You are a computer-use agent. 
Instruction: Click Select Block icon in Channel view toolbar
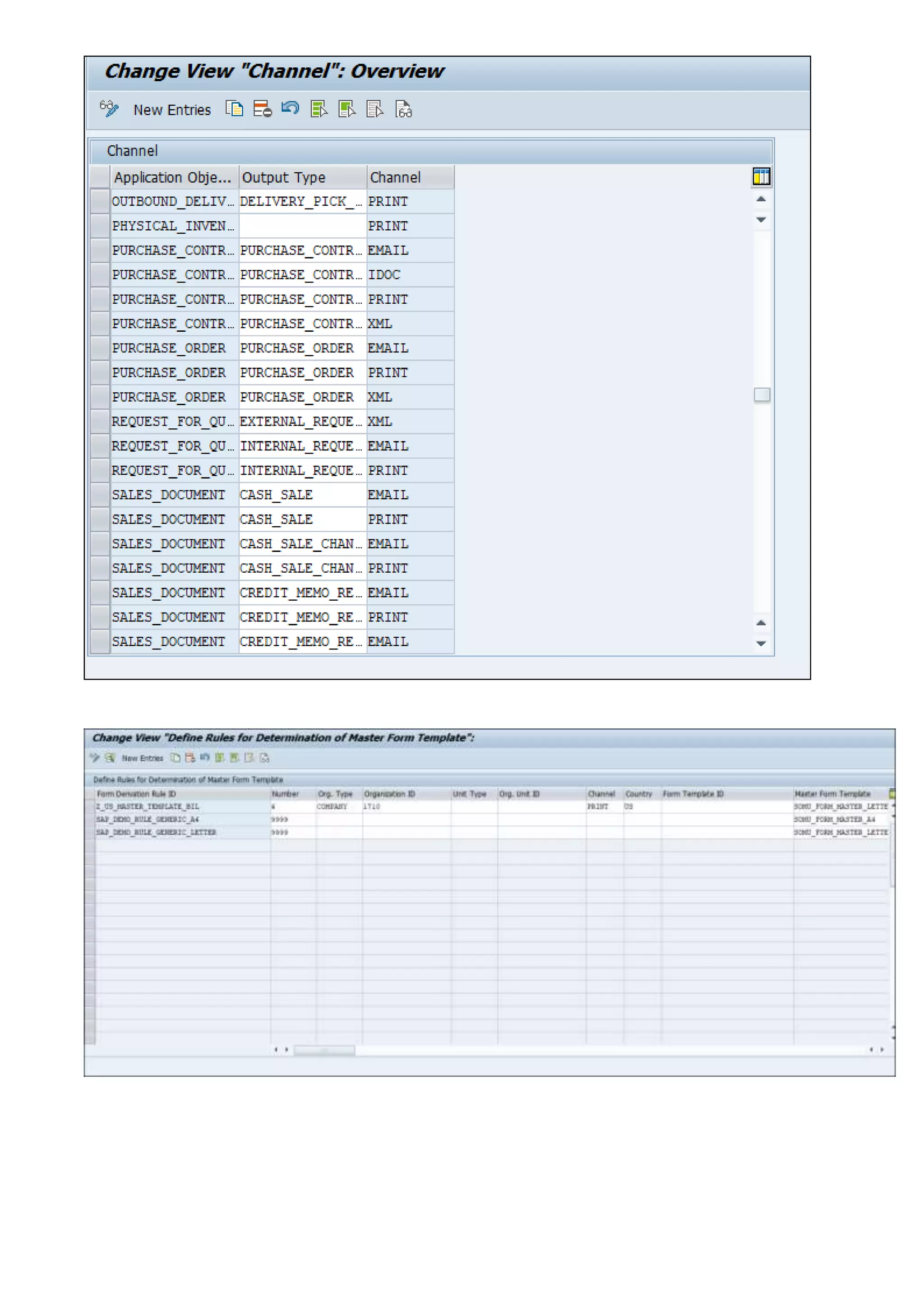(x=346, y=108)
